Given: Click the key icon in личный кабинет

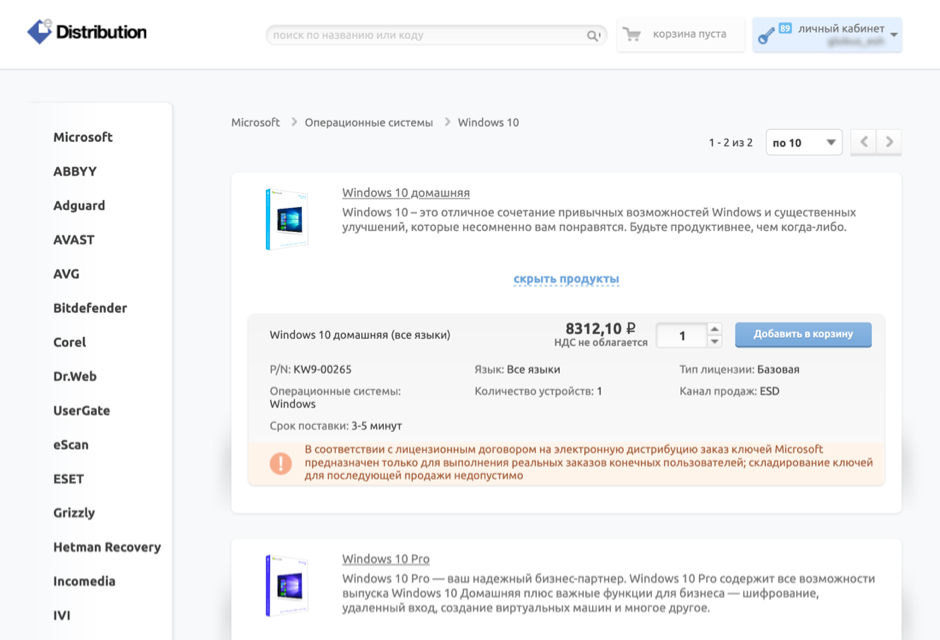Looking at the screenshot, I should point(766,37).
